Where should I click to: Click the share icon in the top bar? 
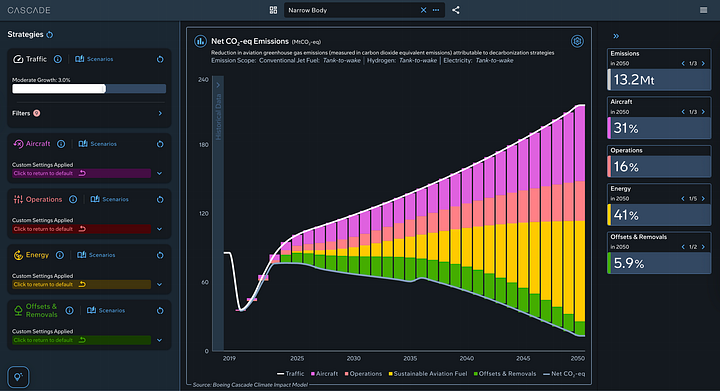coord(456,10)
